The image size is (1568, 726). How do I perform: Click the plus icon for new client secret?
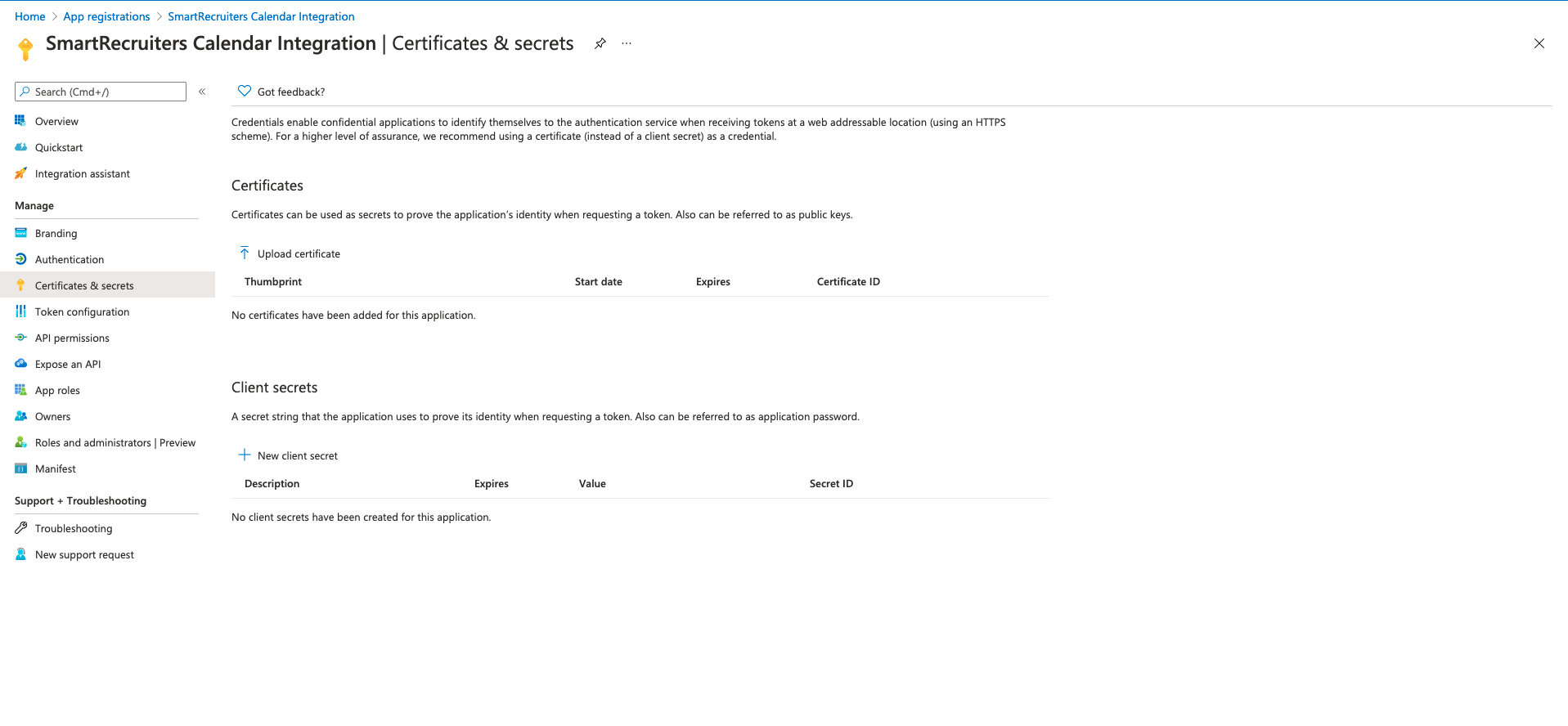click(244, 455)
